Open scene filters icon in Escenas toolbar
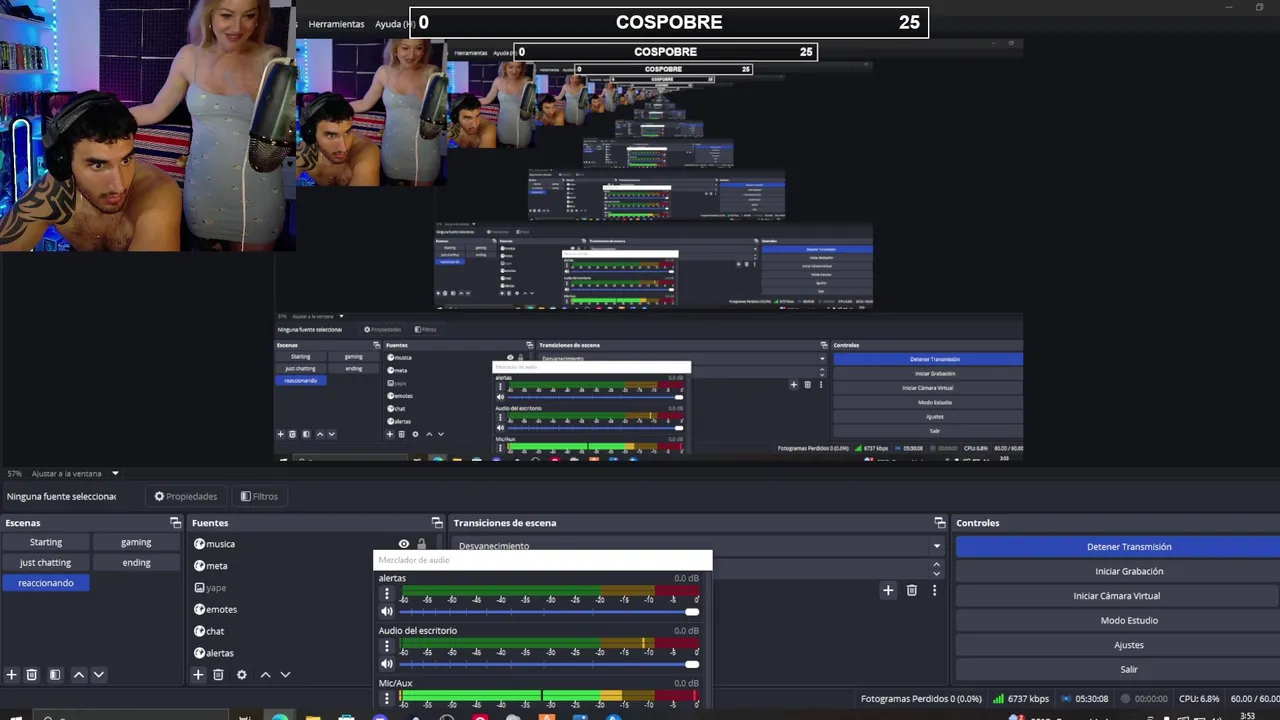Viewport: 1280px width, 720px height. (x=55, y=675)
